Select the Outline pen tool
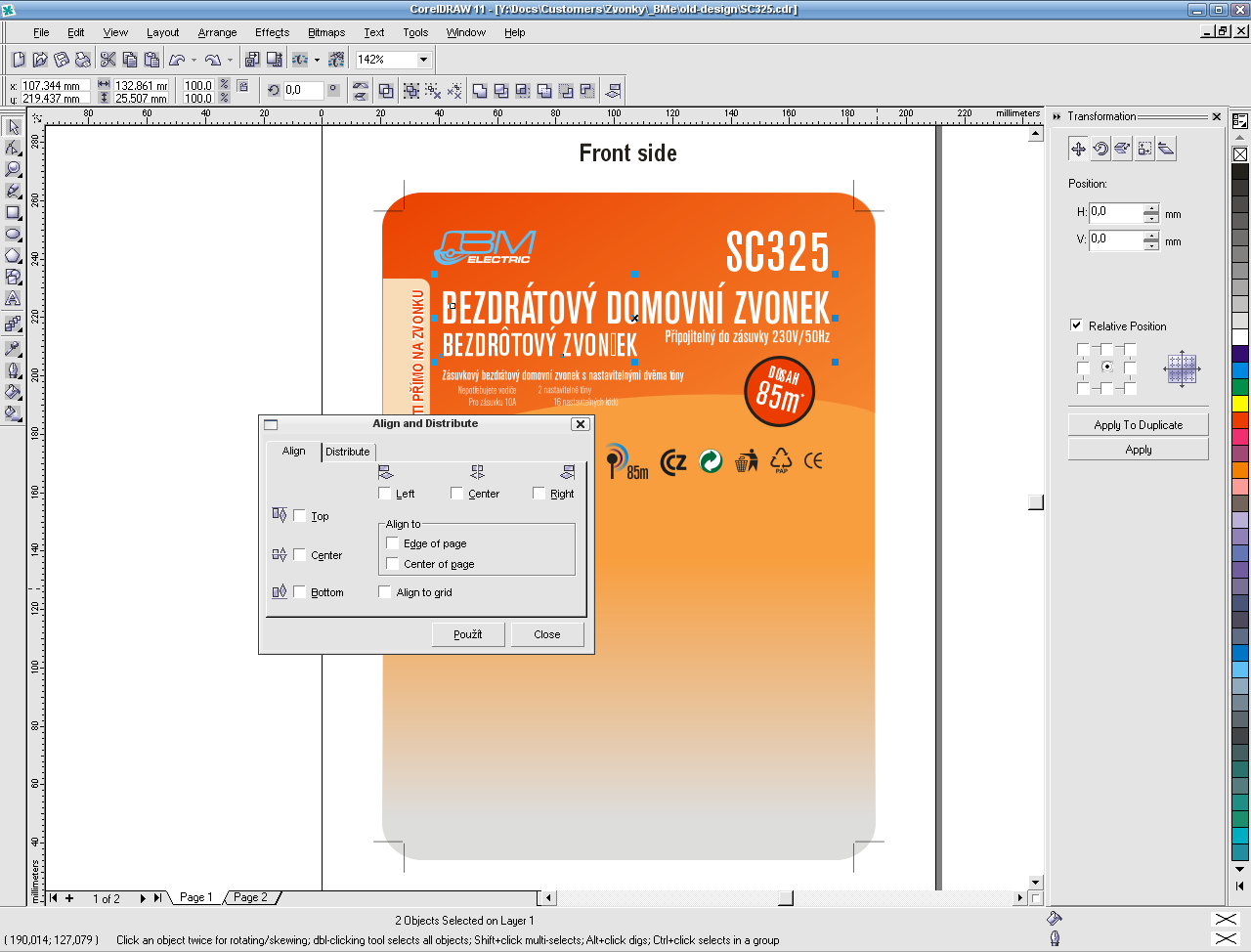The height and width of the screenshot is (952, 1251). pos(13,370)
